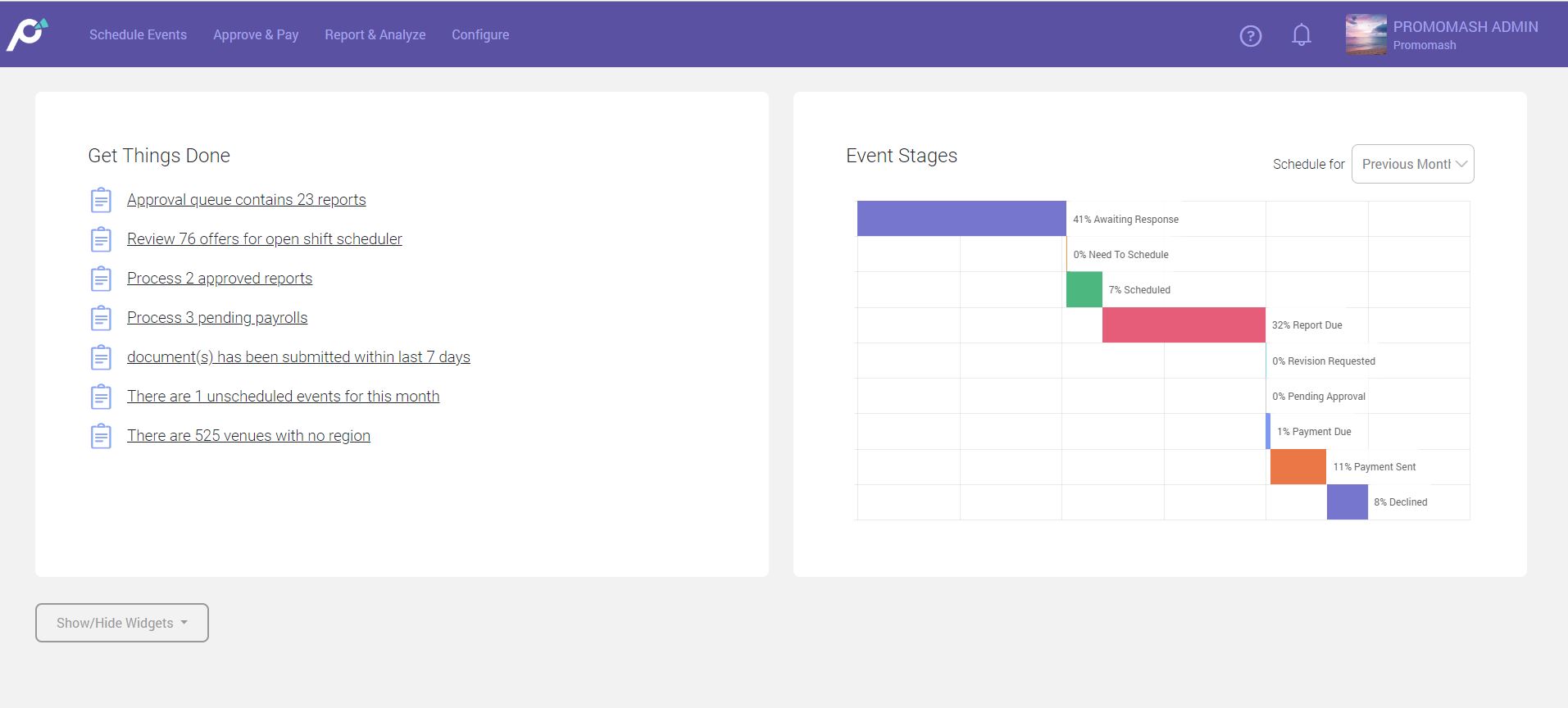Click the 1% Payment Due label
The width and height of the screenshot is (1568, 708).
pos(1314,432)
